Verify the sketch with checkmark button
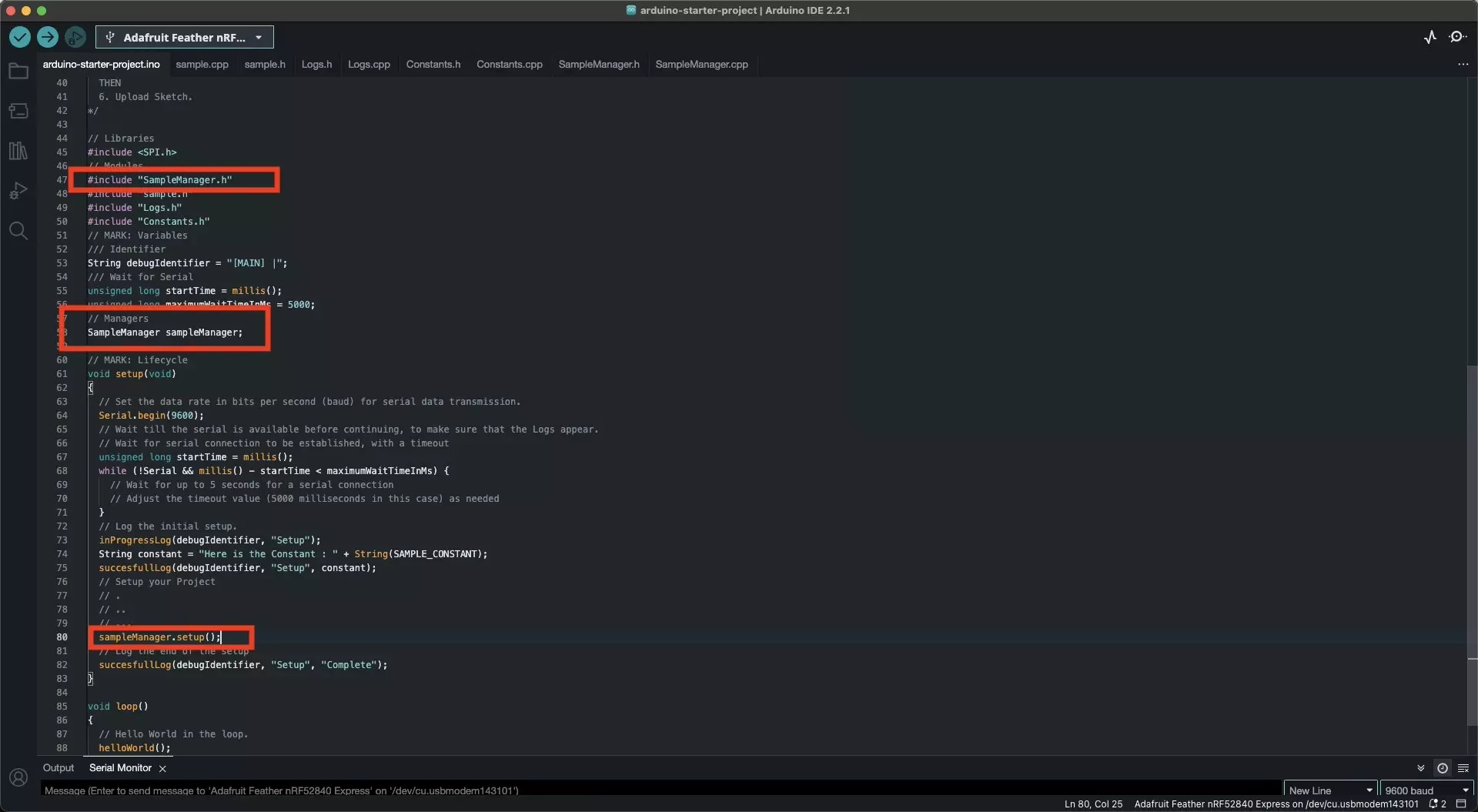This screenshot has height=812, width=1478. coord(19,37)
